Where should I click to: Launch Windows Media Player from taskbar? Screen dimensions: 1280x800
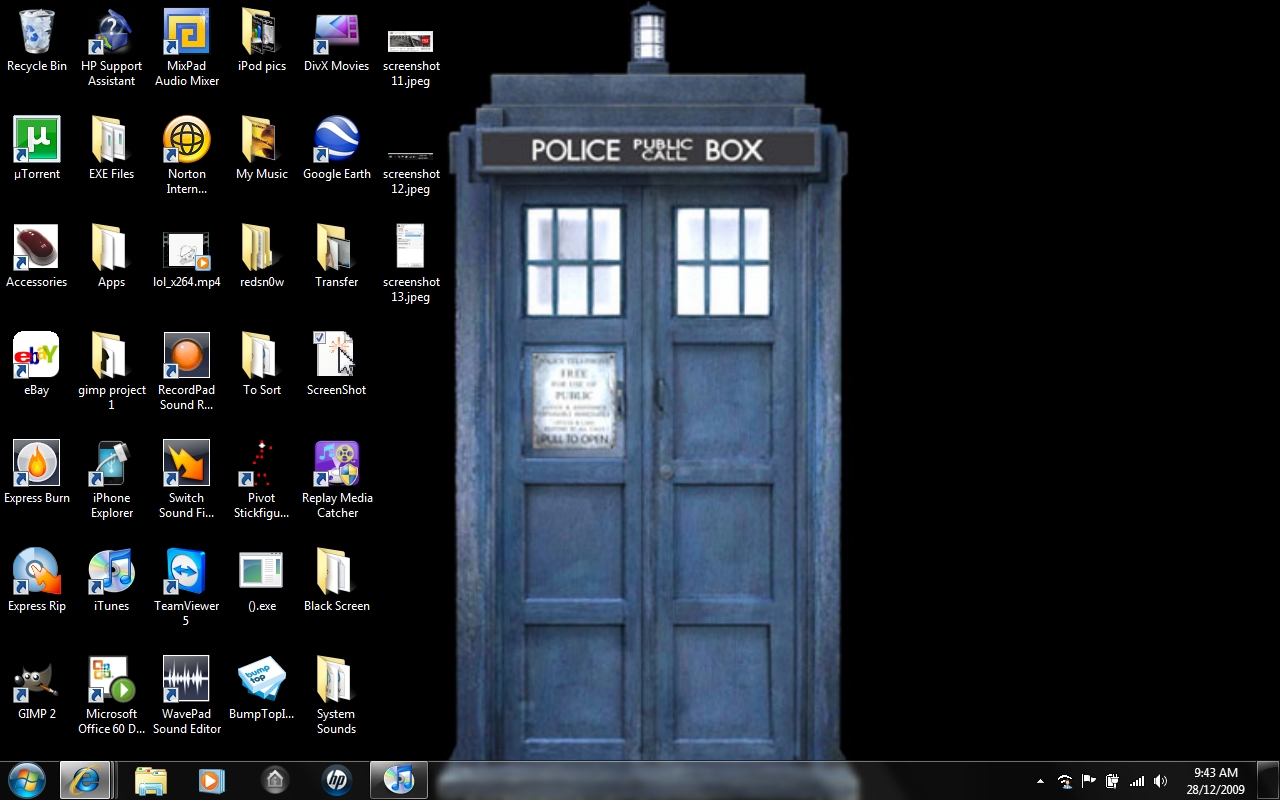coord(211,780)
